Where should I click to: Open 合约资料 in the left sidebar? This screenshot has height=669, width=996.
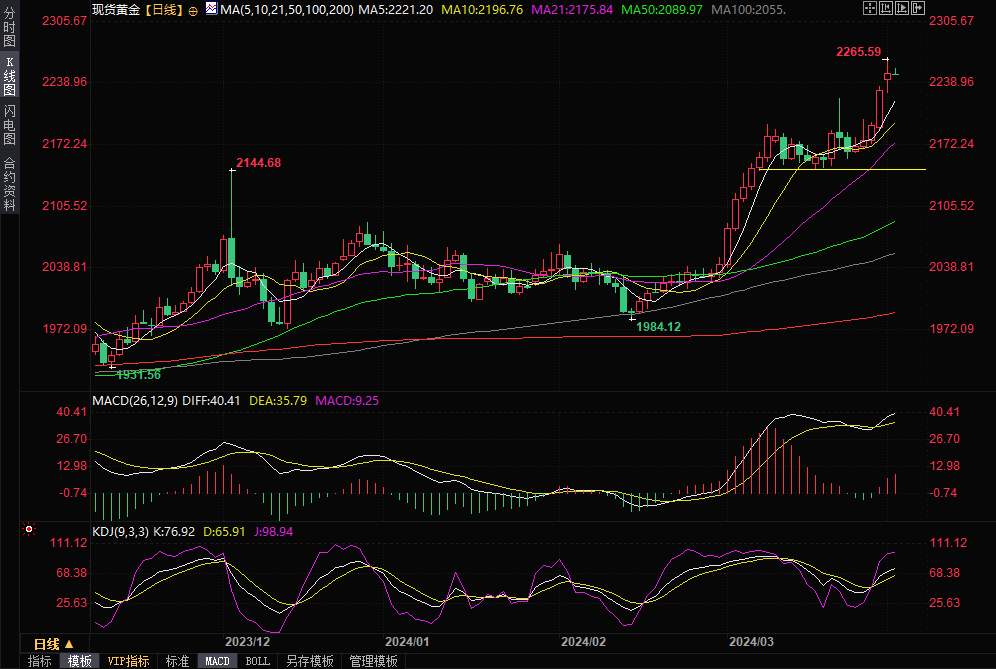10,184
